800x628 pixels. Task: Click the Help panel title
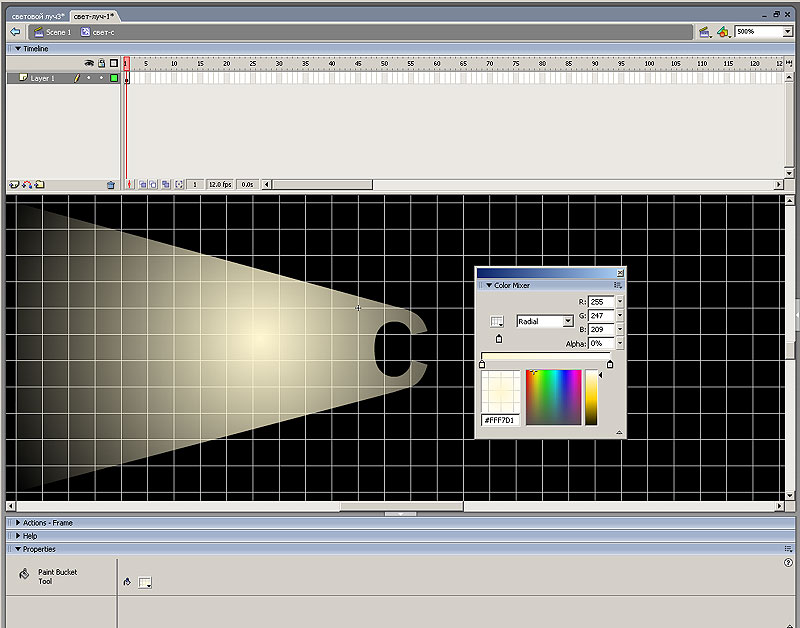click(30, 536)
